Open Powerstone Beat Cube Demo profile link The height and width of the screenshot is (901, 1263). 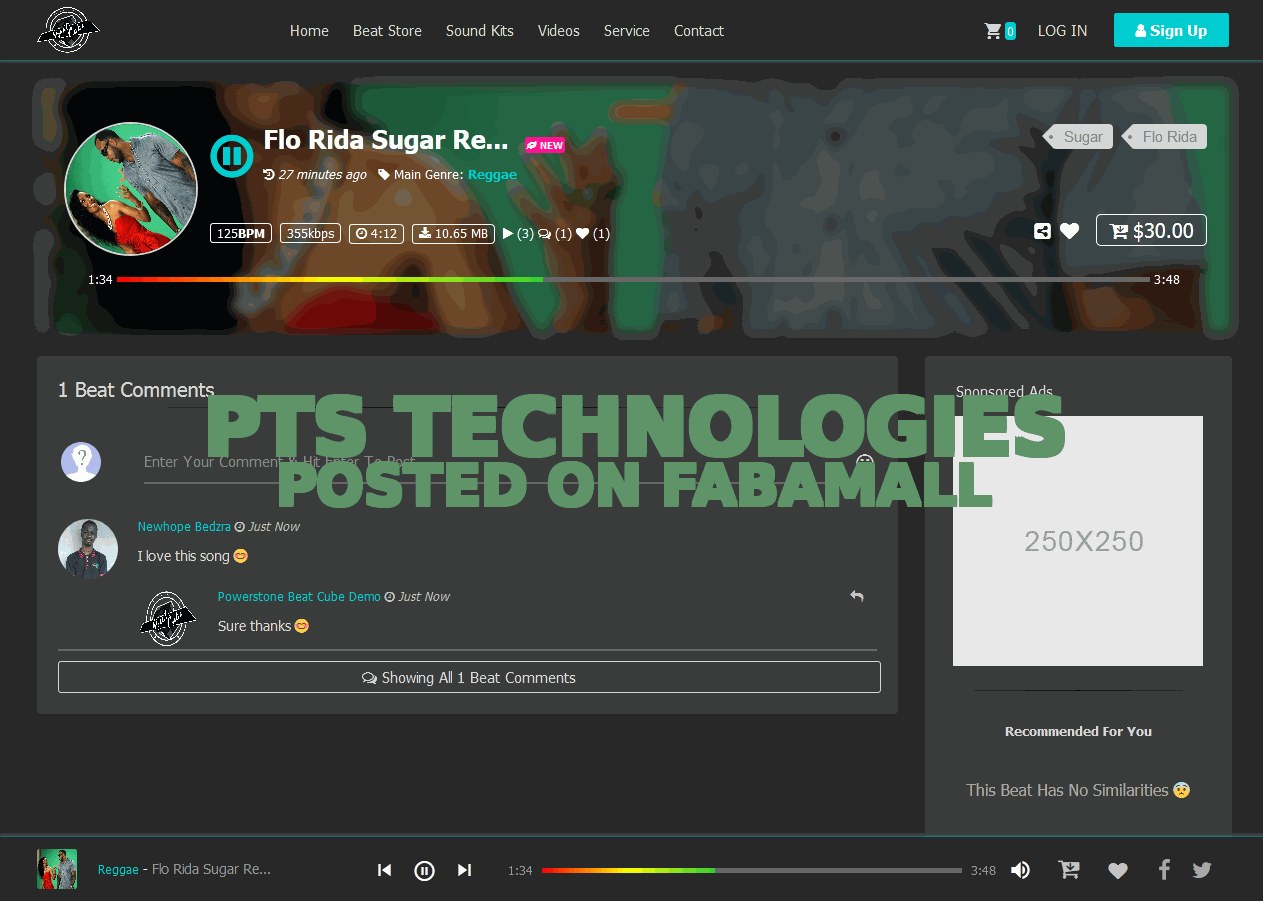[299, 597]
